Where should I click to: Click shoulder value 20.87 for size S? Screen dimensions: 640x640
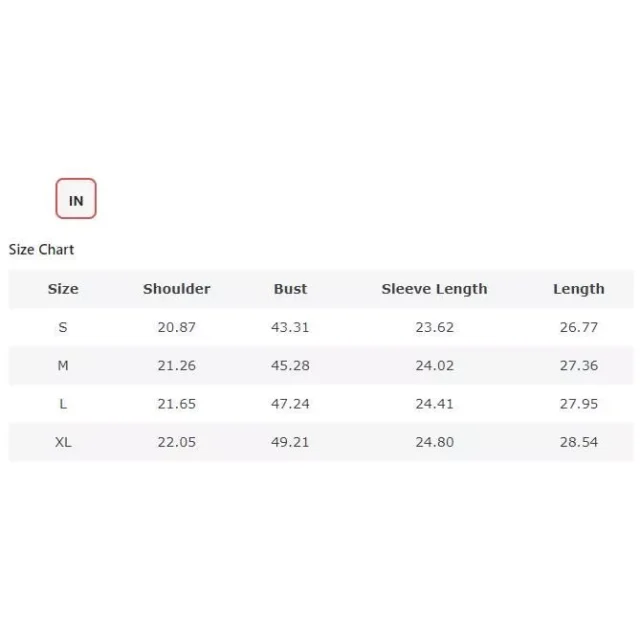pyautogui.click(x=177, y=327)
